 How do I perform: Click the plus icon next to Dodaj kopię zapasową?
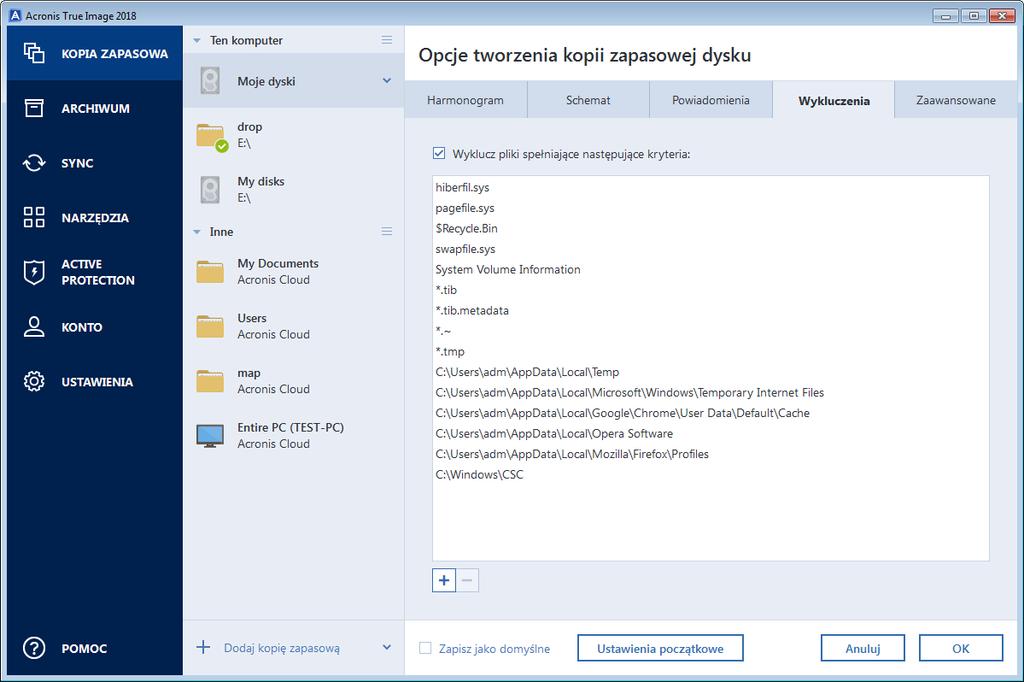(203, 647)
